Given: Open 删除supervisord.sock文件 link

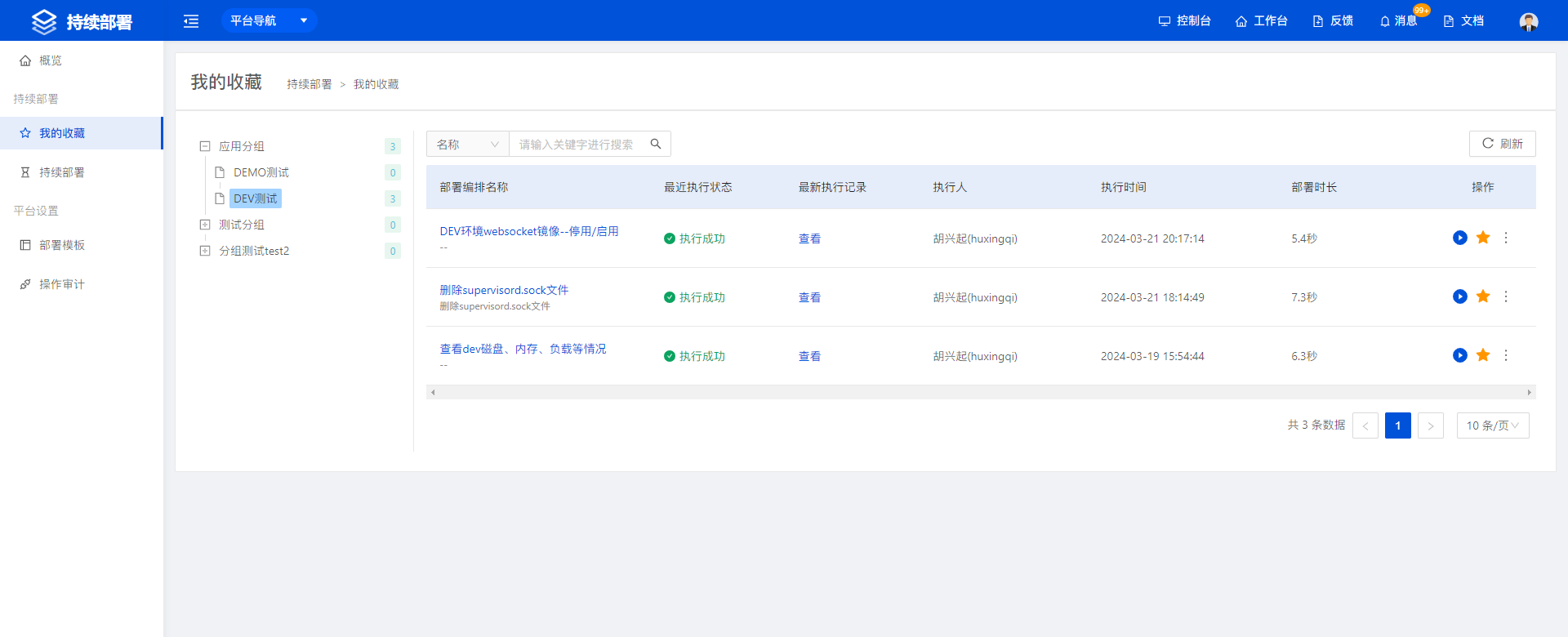Looking at the screenshot, I should [x=504, y=290].
